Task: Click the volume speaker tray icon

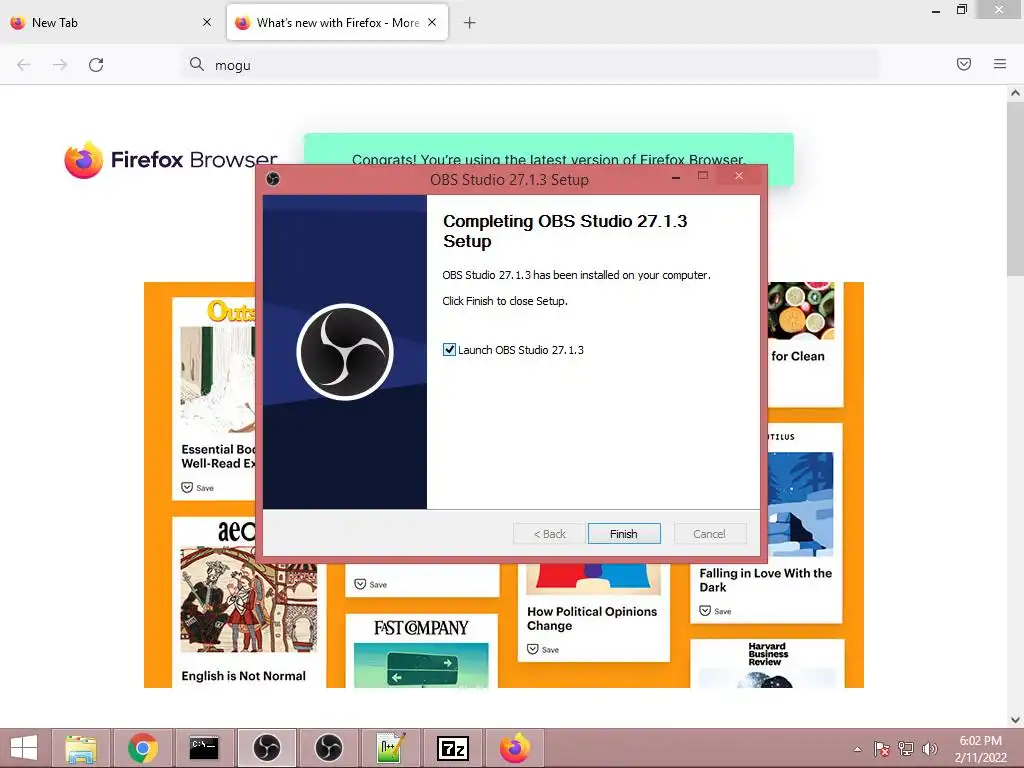Action: point(930,749)
